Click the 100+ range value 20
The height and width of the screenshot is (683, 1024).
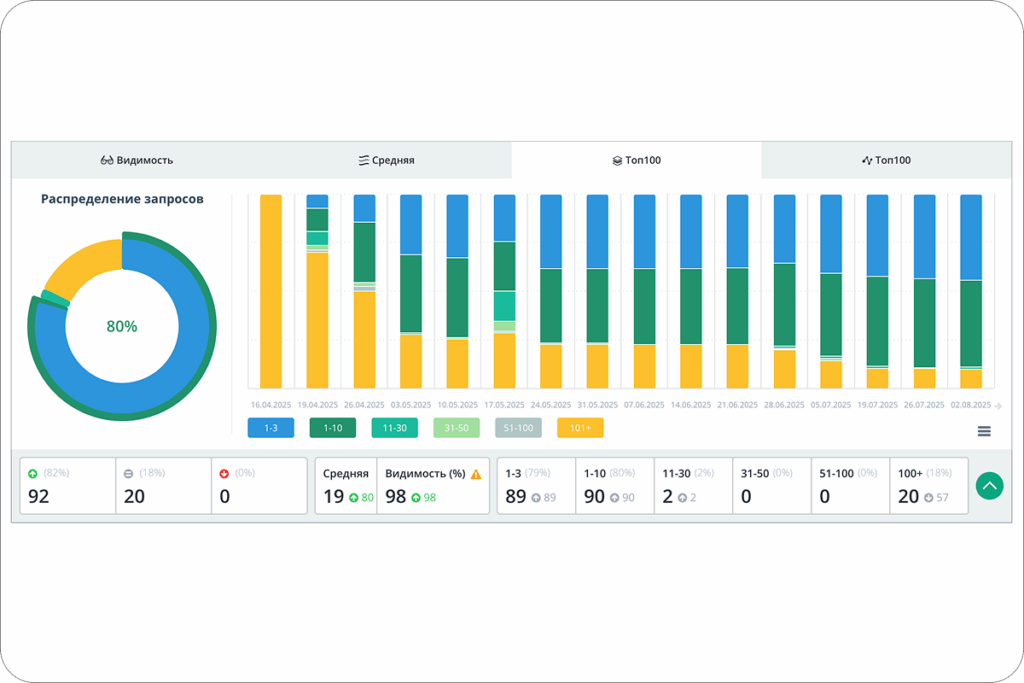point(908,497)
